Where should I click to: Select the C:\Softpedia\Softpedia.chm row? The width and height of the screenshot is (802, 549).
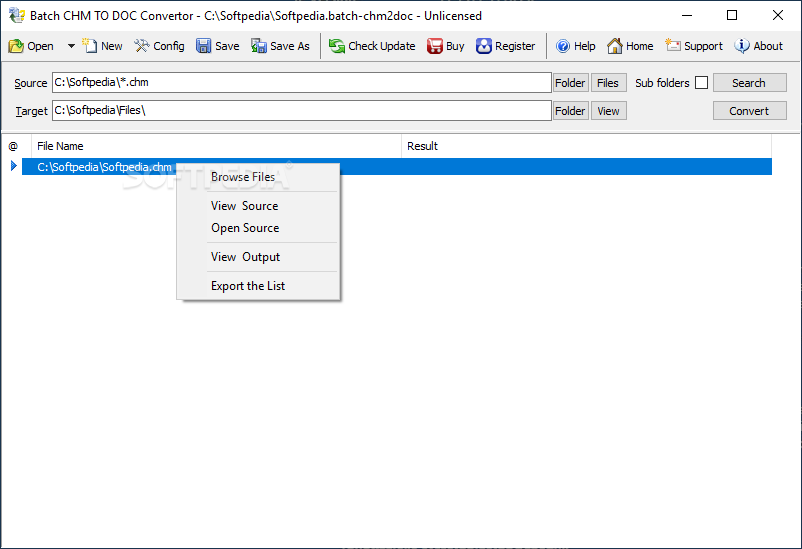pyautogui.click(x=396, y=167)
